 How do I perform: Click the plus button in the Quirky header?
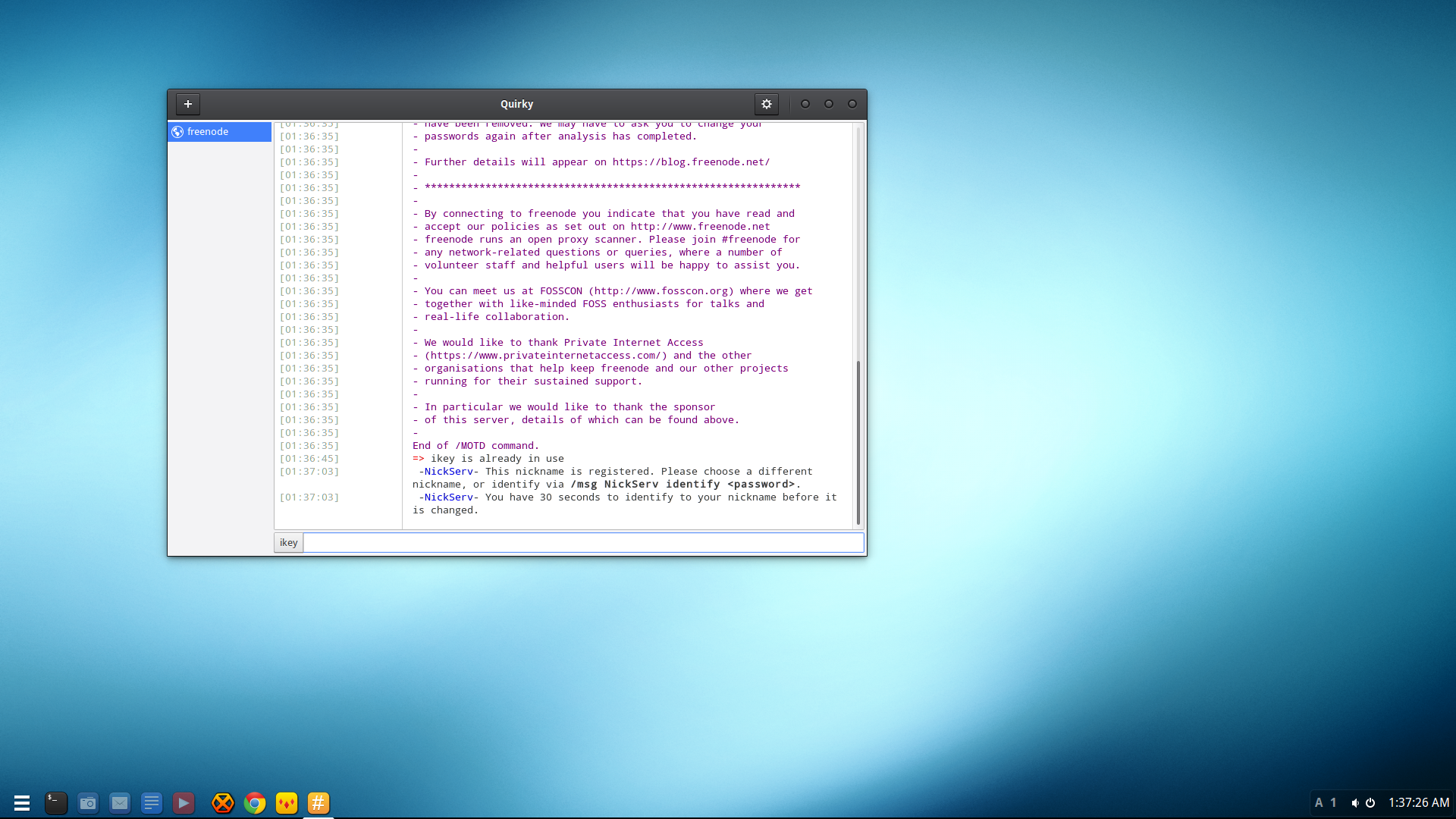(188, 104)
